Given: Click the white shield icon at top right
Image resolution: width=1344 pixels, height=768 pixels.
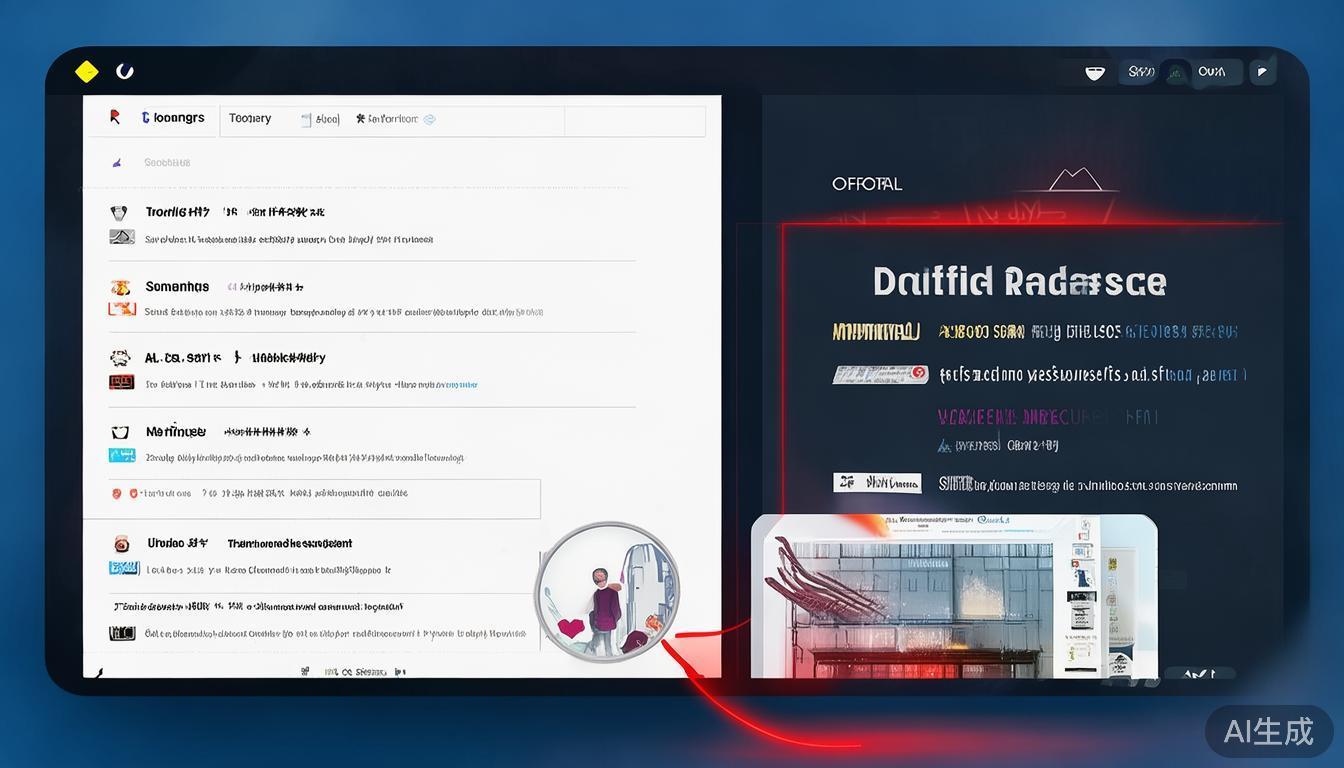Looking at the screenshot, I should [1095, 72].
